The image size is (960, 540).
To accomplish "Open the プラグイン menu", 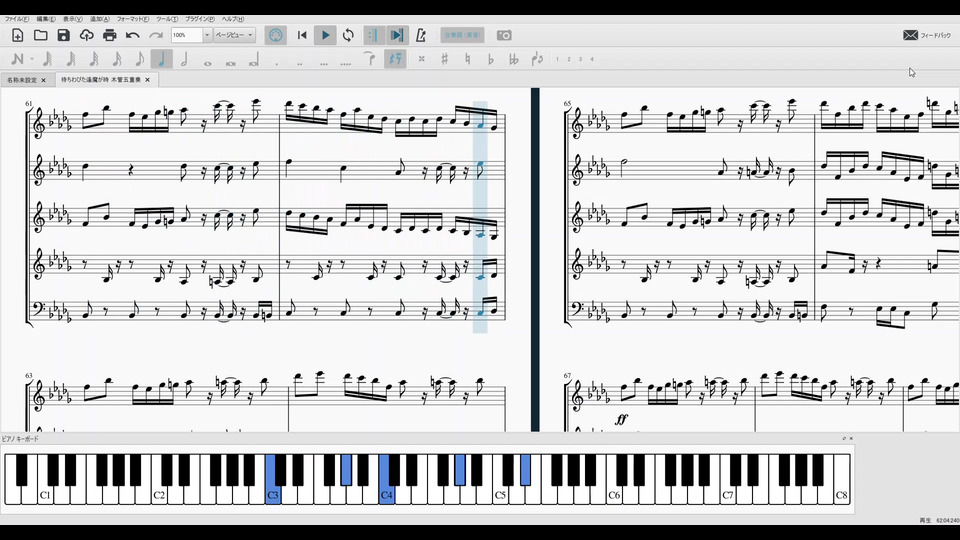I will [200, 19].
